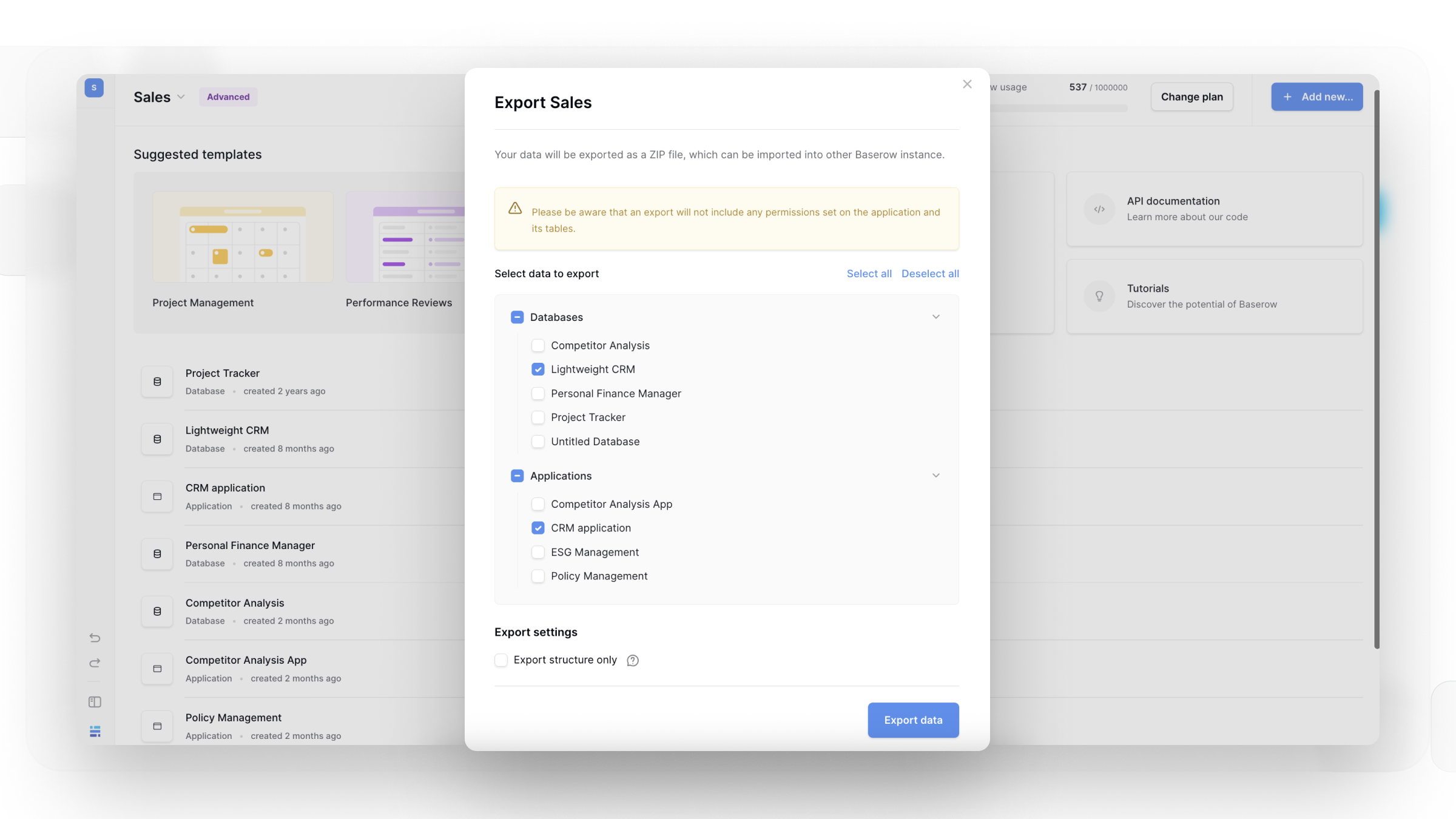The image size is (1456, 819).
Task: Open Competitor Analysis database in the list
Action: (x=234, y=603)
